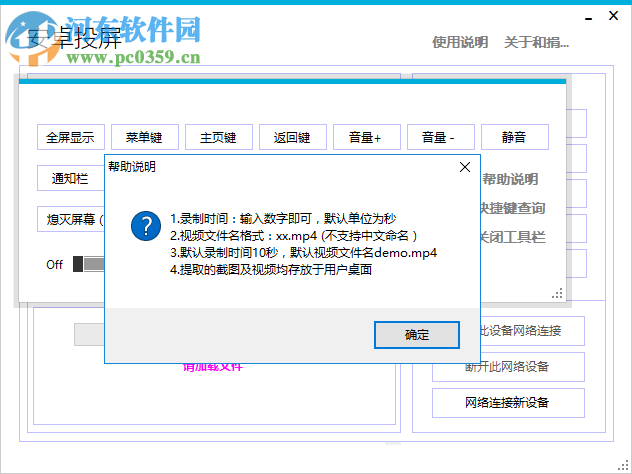Click the 帮助说明 dialog title text
The image size is (632, 474).
click(132, 166)
